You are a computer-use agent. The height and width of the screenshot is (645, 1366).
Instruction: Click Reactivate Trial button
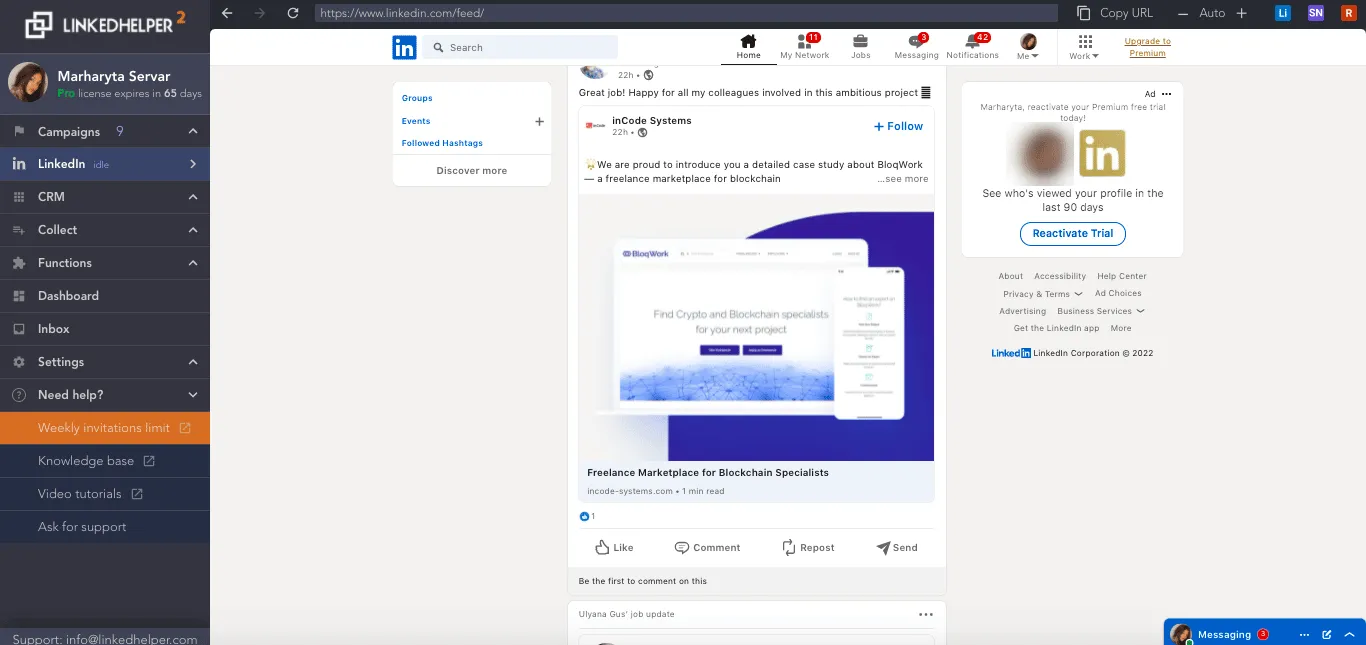click(x=1073, y=233)
